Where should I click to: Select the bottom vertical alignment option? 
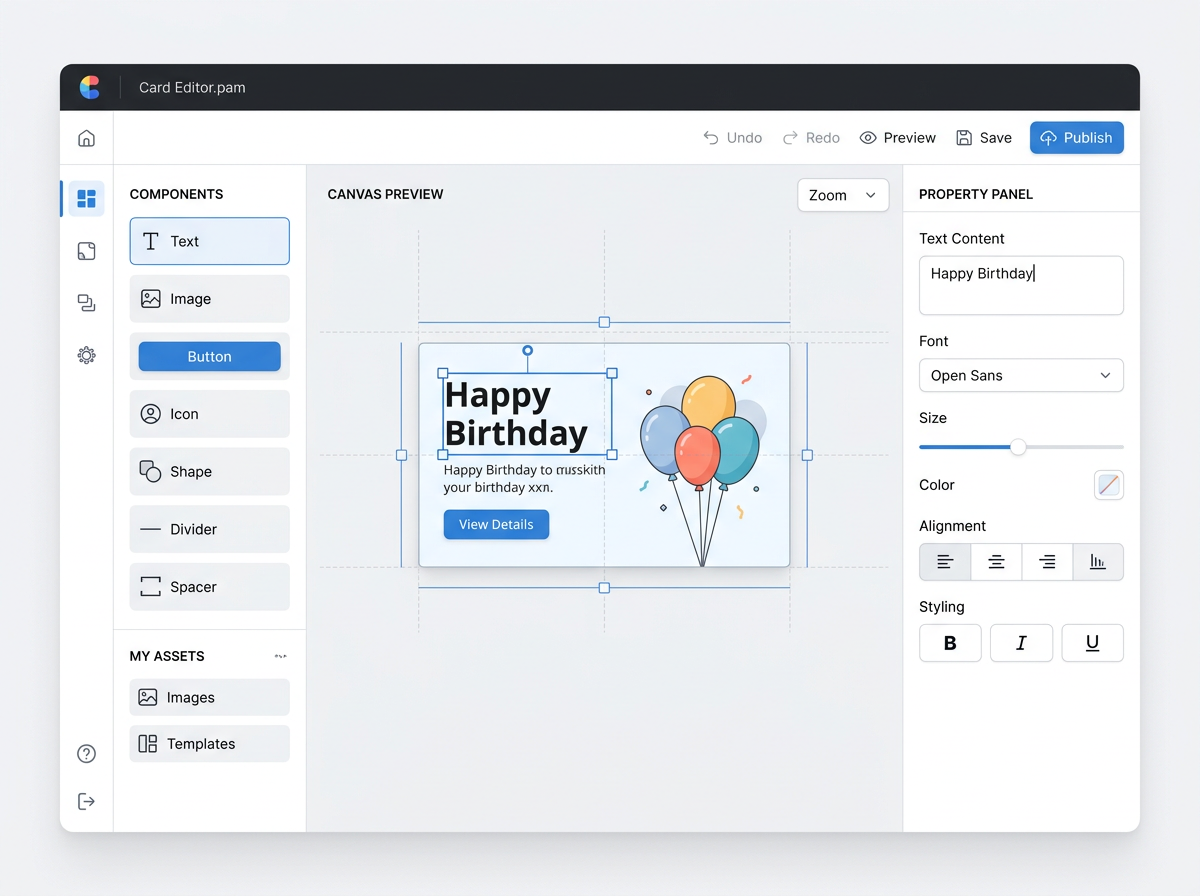point(1098,562)
